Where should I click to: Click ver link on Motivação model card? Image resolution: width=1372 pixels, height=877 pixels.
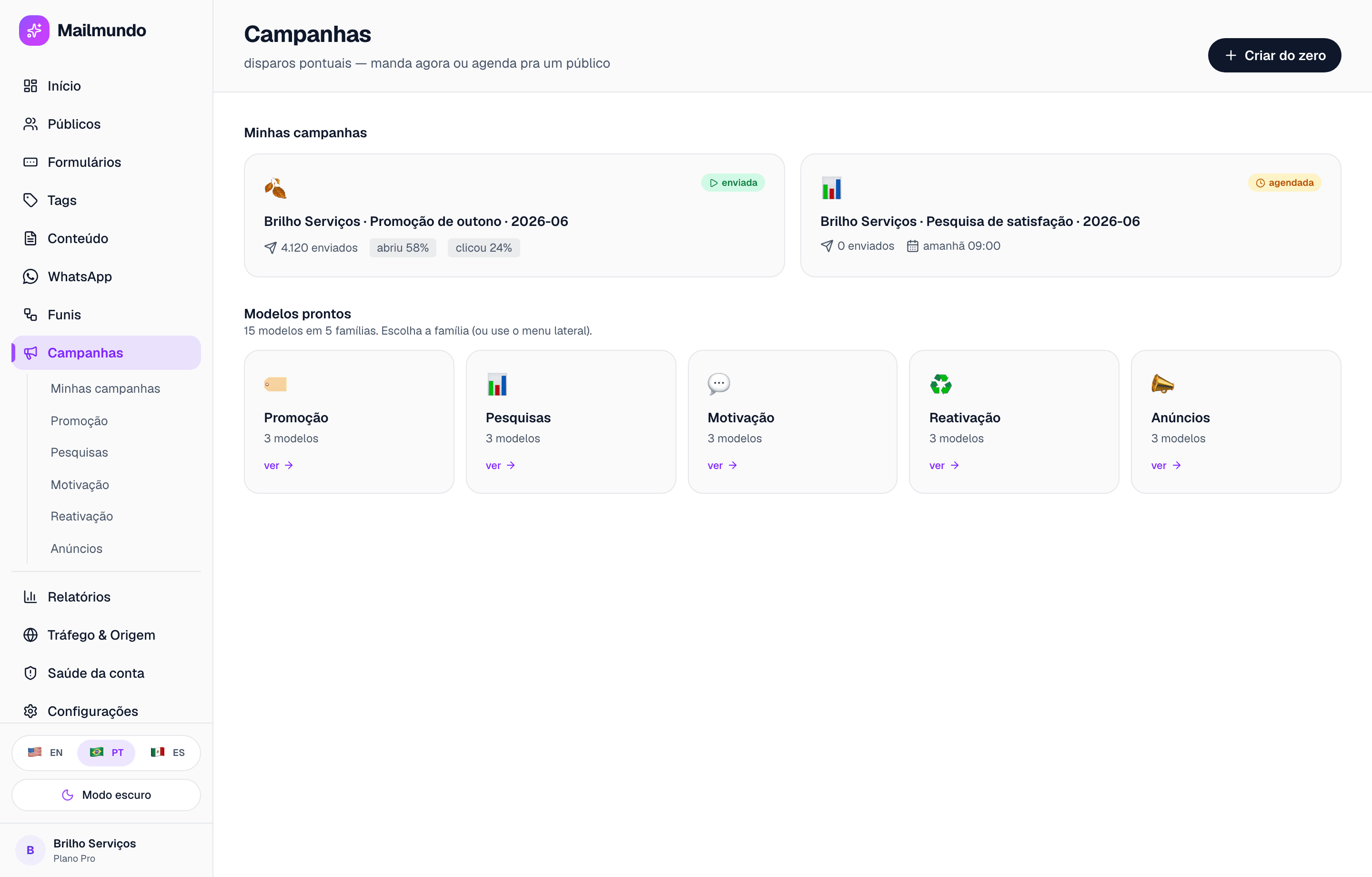(722, 466)
